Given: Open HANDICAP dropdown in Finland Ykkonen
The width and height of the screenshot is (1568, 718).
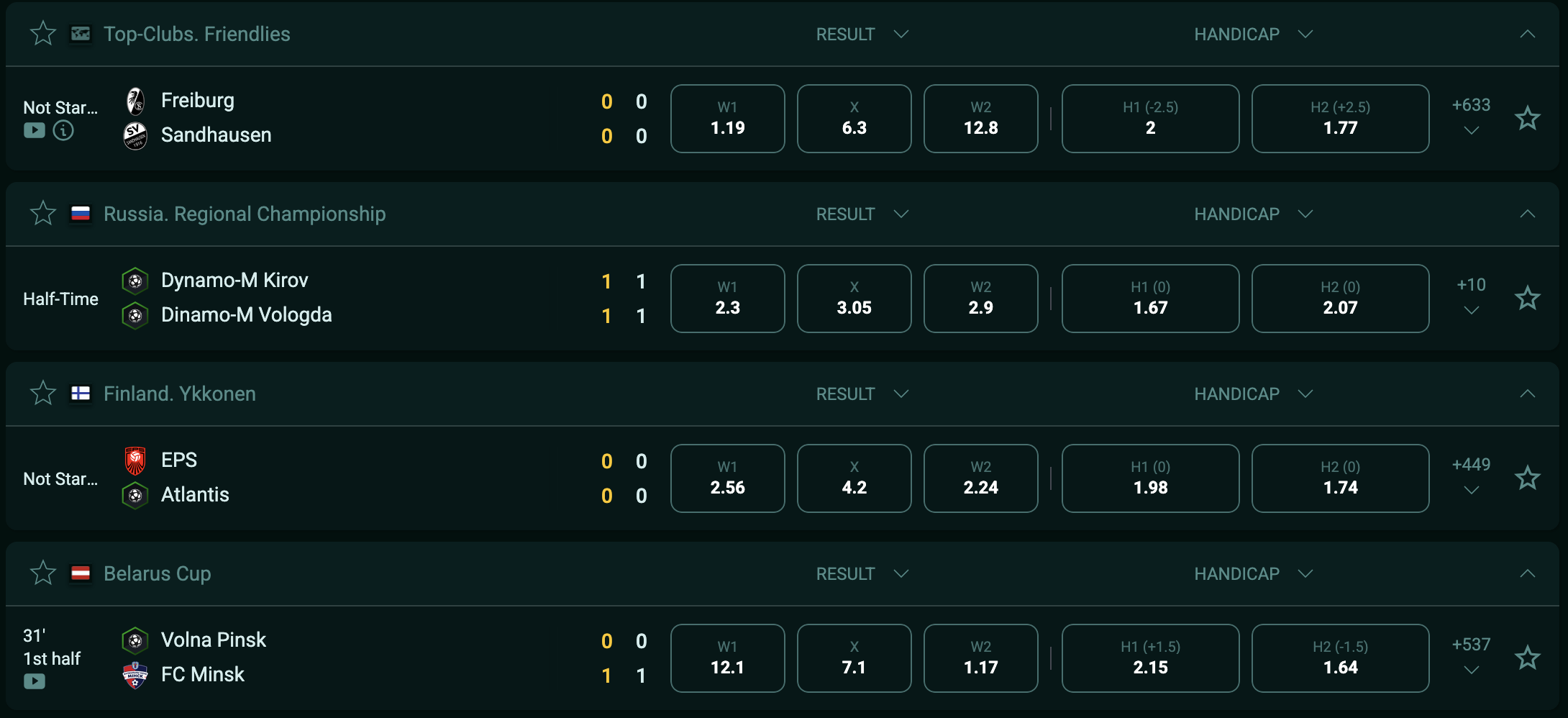Looking at the screenshot, I should (x=1253, y=394).
